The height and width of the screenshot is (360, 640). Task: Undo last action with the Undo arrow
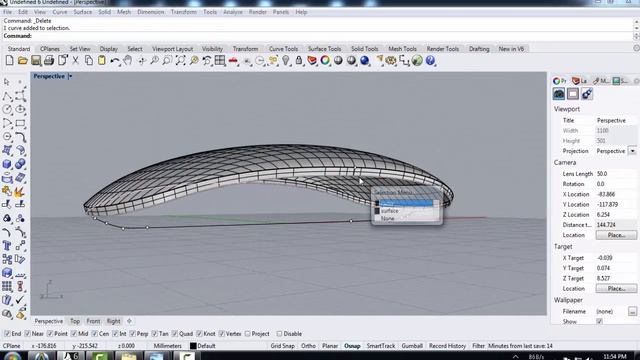click(115, 61)
